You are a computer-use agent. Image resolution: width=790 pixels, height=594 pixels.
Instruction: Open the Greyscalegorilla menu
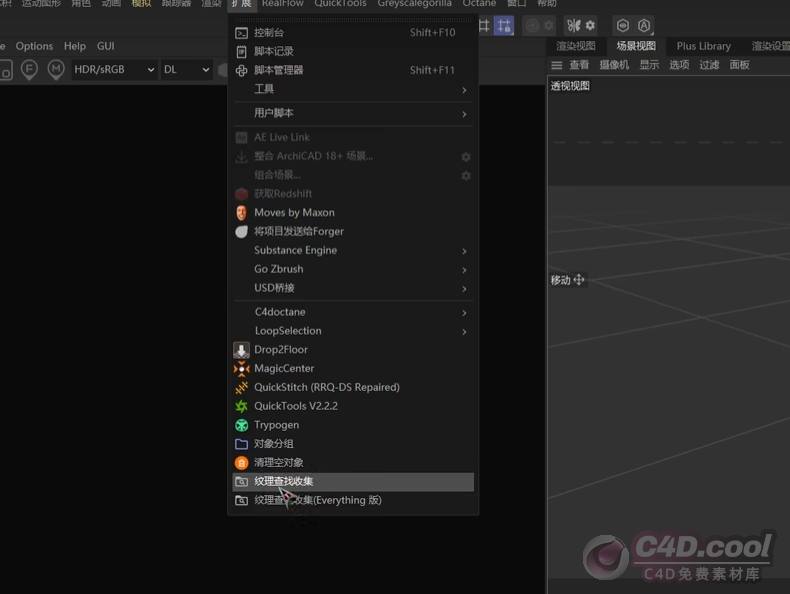(x=415, y=4)
